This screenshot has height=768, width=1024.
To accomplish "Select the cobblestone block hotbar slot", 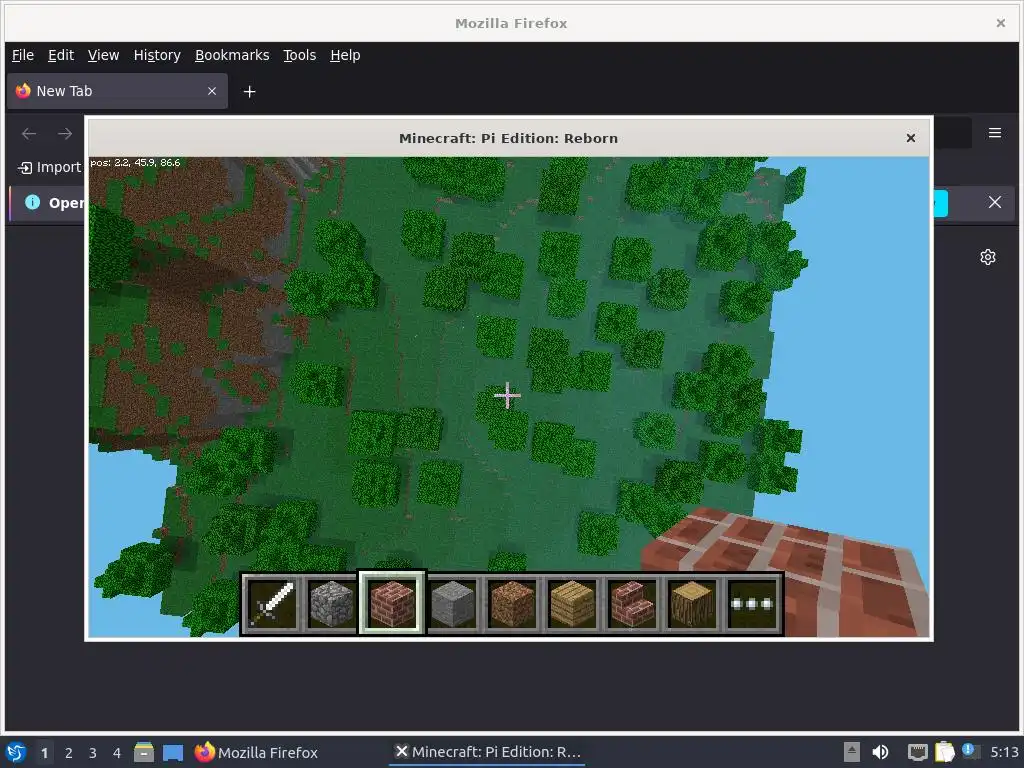I will click(x=332, y=604).
